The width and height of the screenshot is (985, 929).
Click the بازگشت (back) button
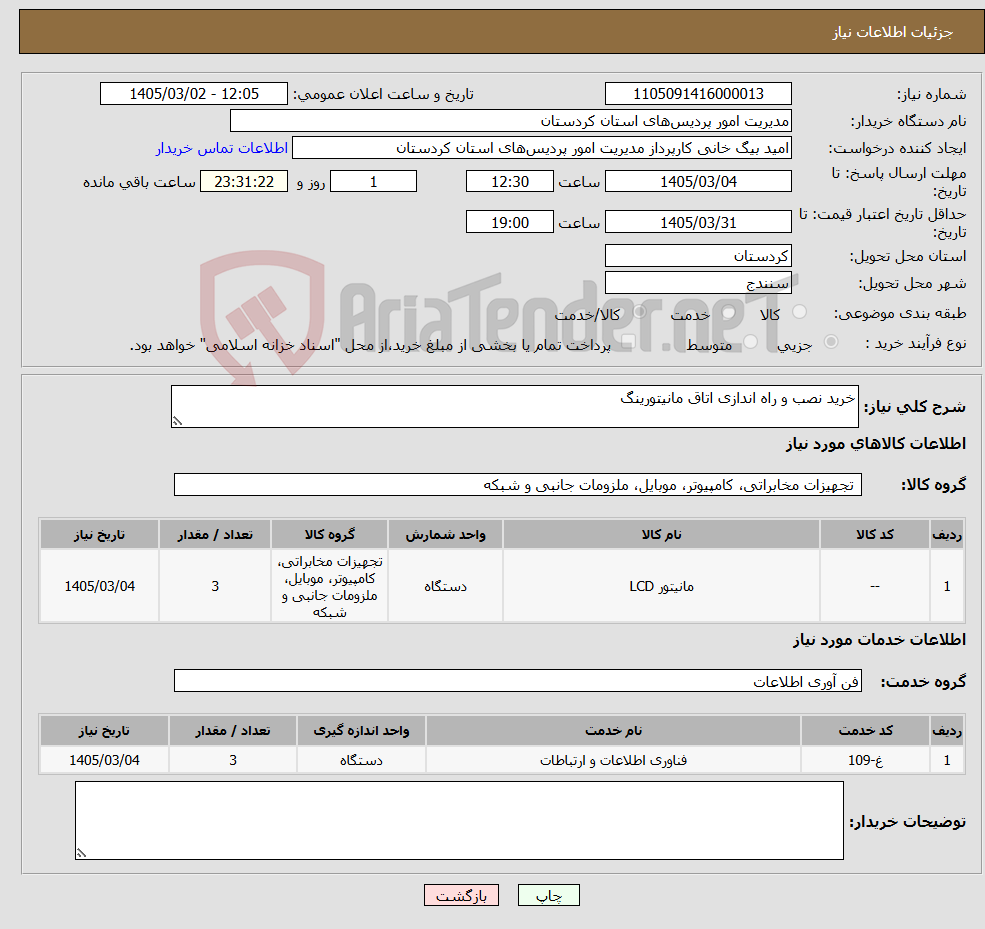[461, 895]
